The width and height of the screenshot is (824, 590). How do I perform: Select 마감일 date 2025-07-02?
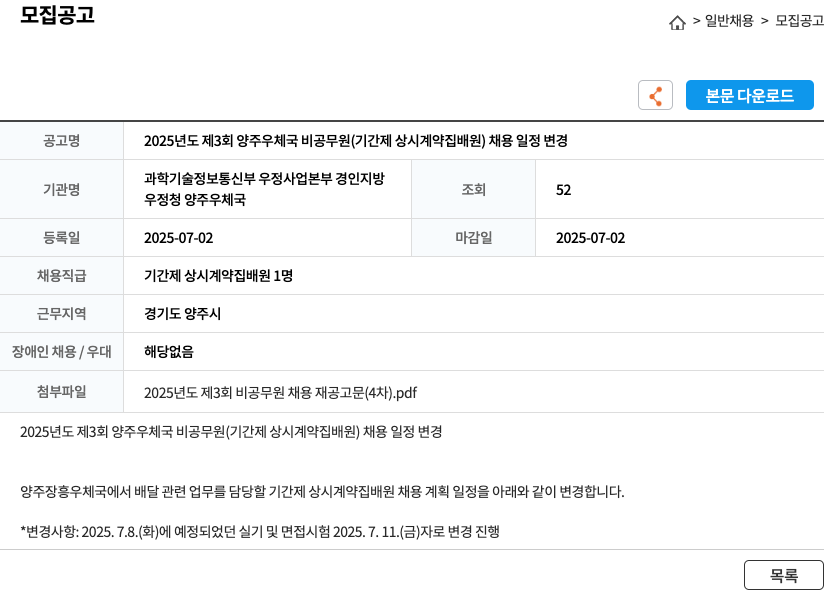591,238
